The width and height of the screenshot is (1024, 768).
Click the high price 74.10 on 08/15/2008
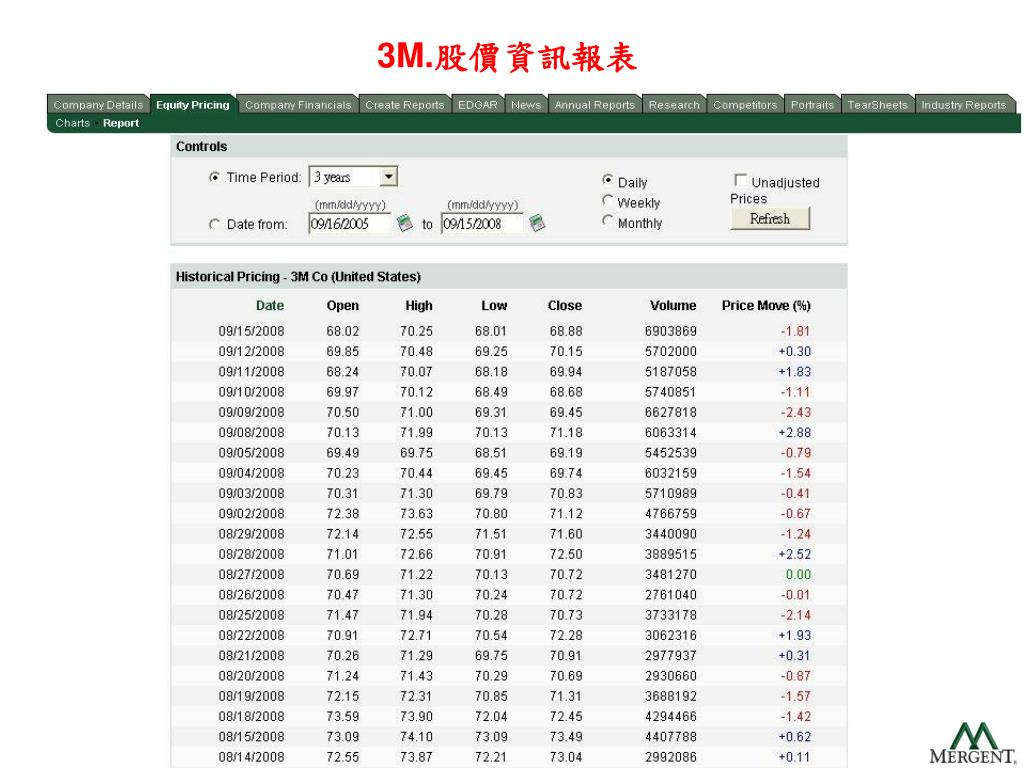pyautogui.click(x=417, y=736)
